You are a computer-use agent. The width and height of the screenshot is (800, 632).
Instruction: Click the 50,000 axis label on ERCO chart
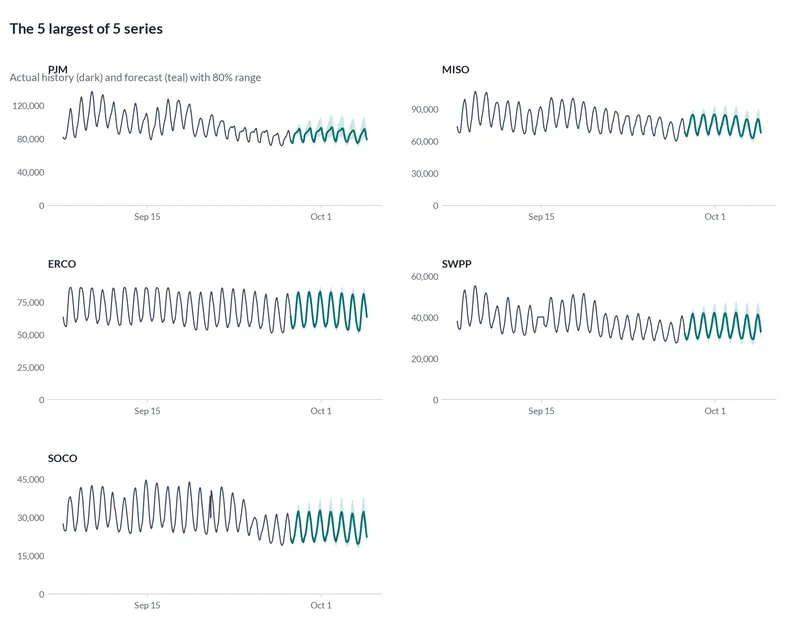pos(31,335)
